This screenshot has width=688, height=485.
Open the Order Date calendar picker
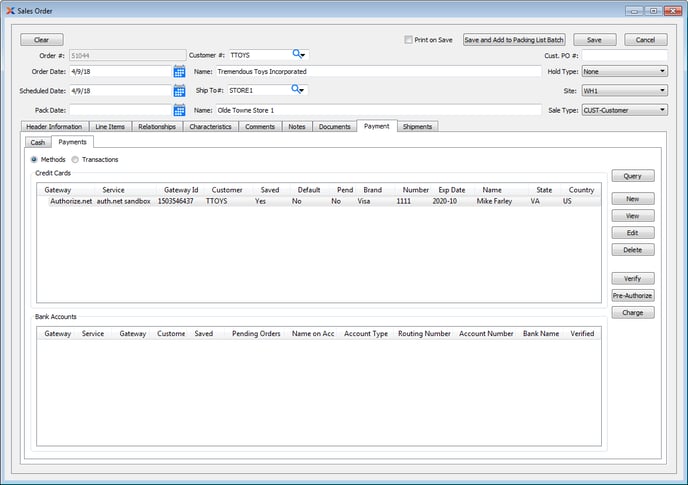click(x=179, y=72)
